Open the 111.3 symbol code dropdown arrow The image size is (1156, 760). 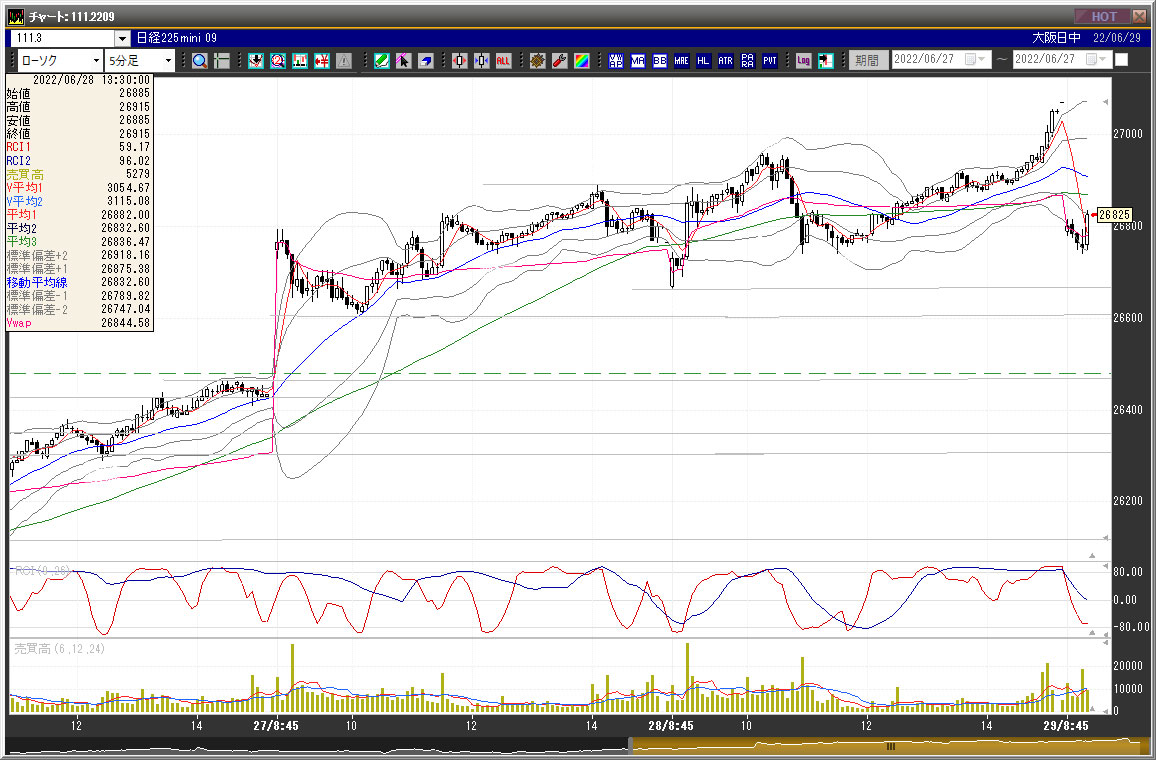(122, 38)
